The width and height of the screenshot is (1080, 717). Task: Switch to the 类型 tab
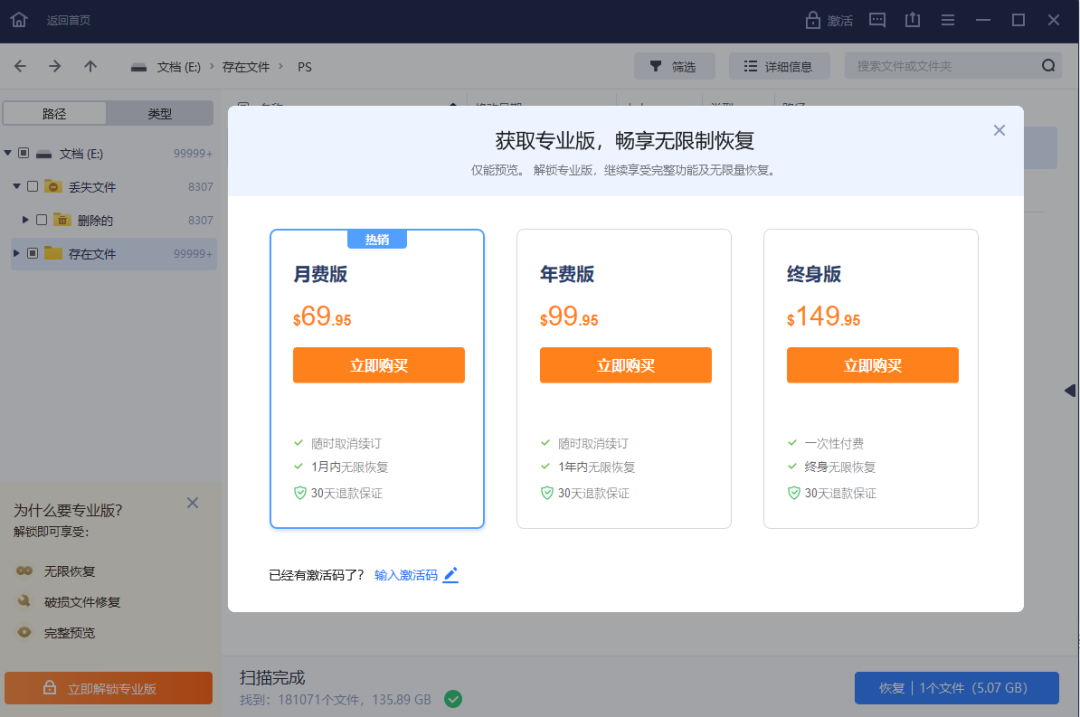tap(160, 114)
